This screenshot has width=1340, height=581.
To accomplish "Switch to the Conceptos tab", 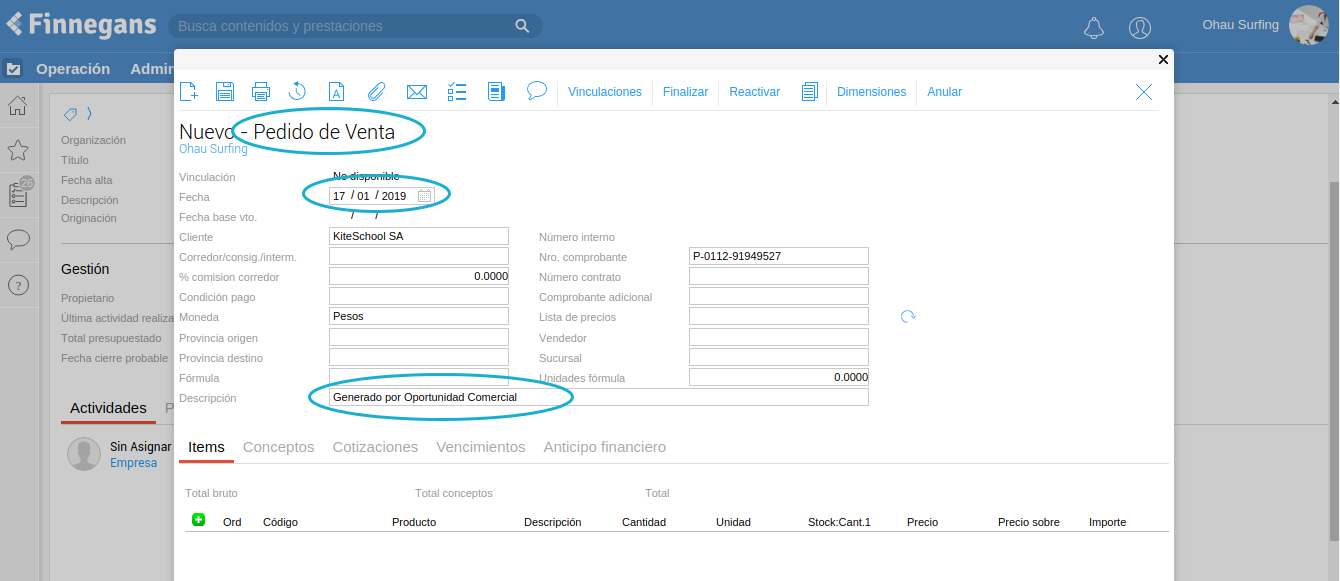I will (x=278, y=447).
